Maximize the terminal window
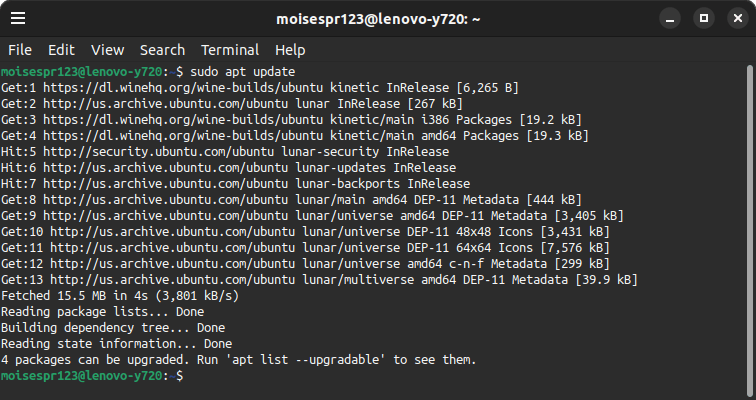Screen dimensions: 756x400 click(703, 18)
